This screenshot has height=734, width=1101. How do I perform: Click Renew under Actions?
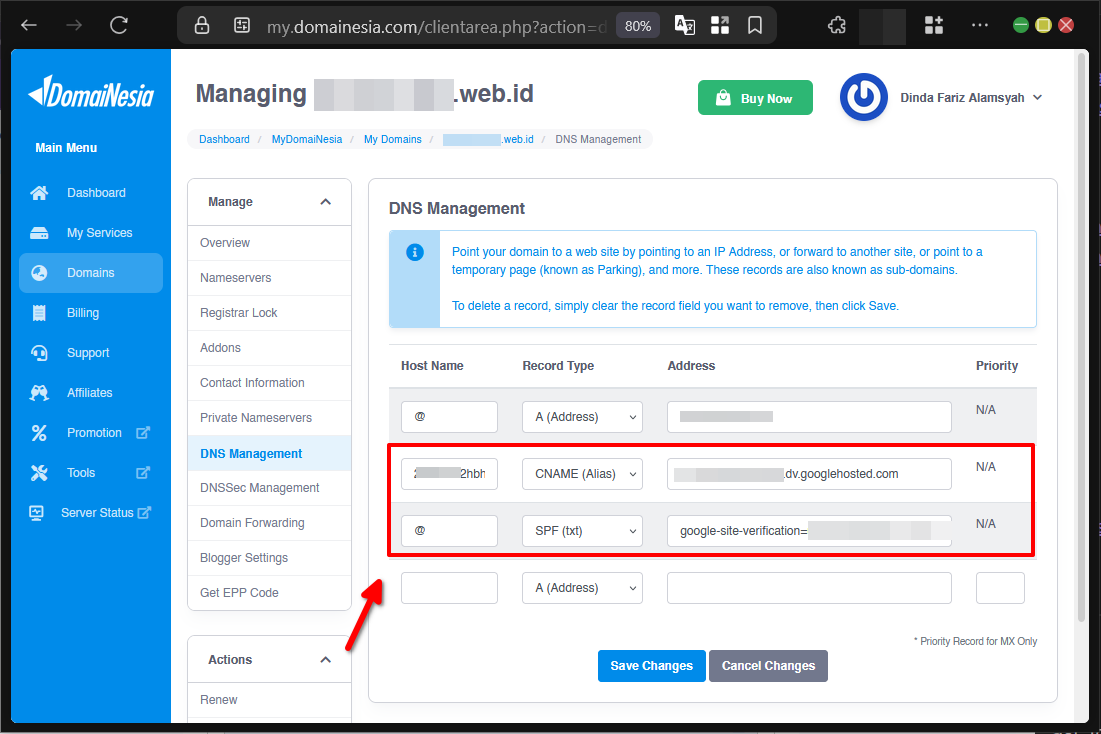pos(270,700)
